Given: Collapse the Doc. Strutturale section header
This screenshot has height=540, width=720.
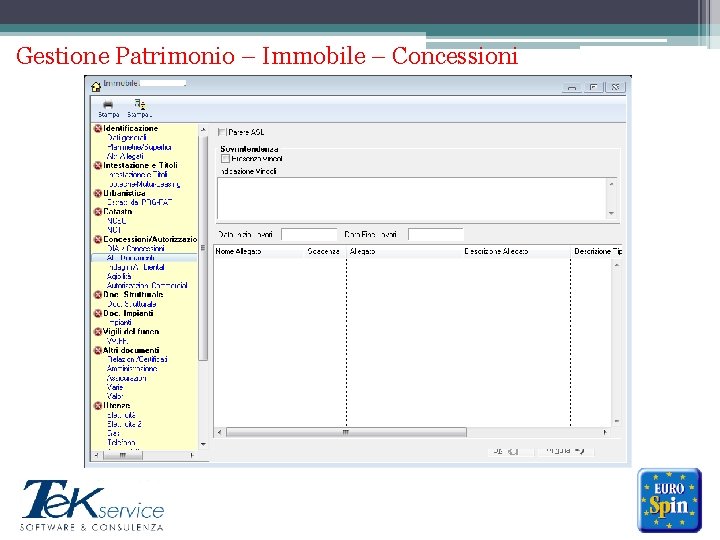Looking at the screenshot, I should (133, 294).
